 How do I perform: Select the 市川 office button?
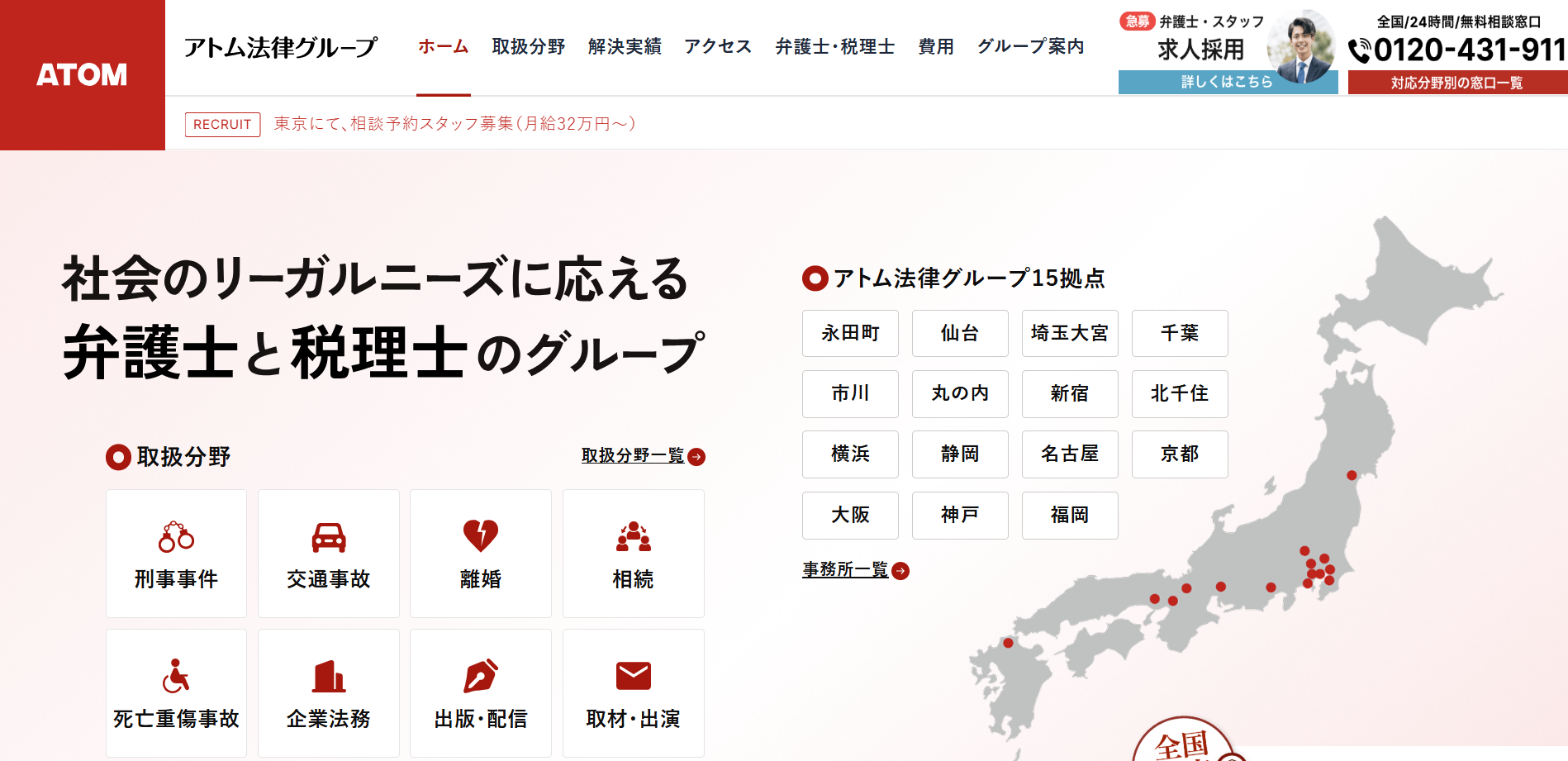point(850,394)
